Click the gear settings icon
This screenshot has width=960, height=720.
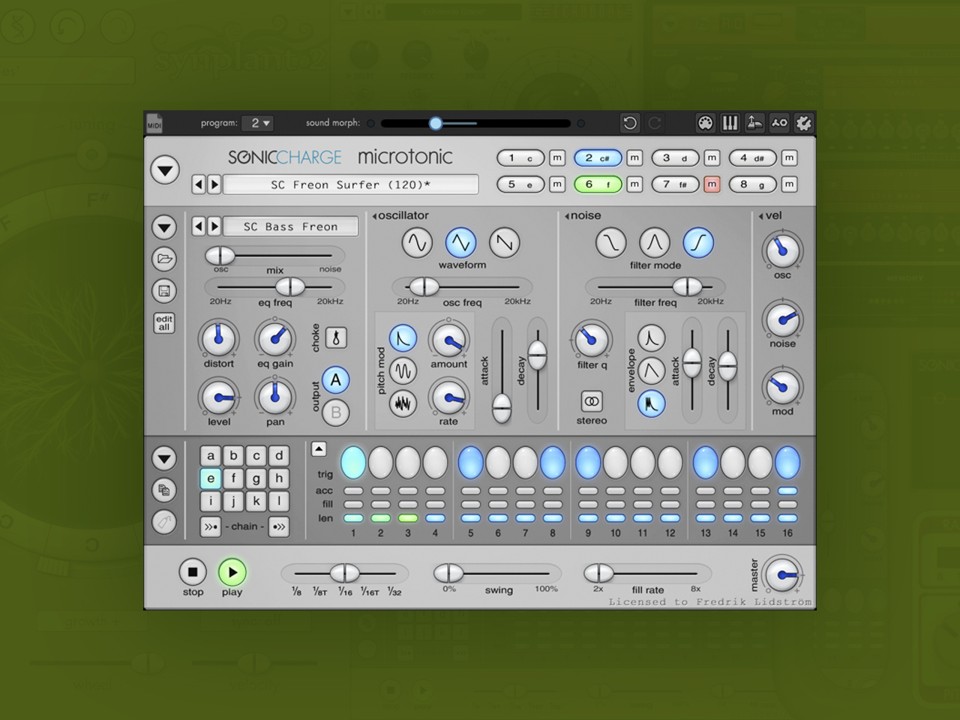[803, 123]
